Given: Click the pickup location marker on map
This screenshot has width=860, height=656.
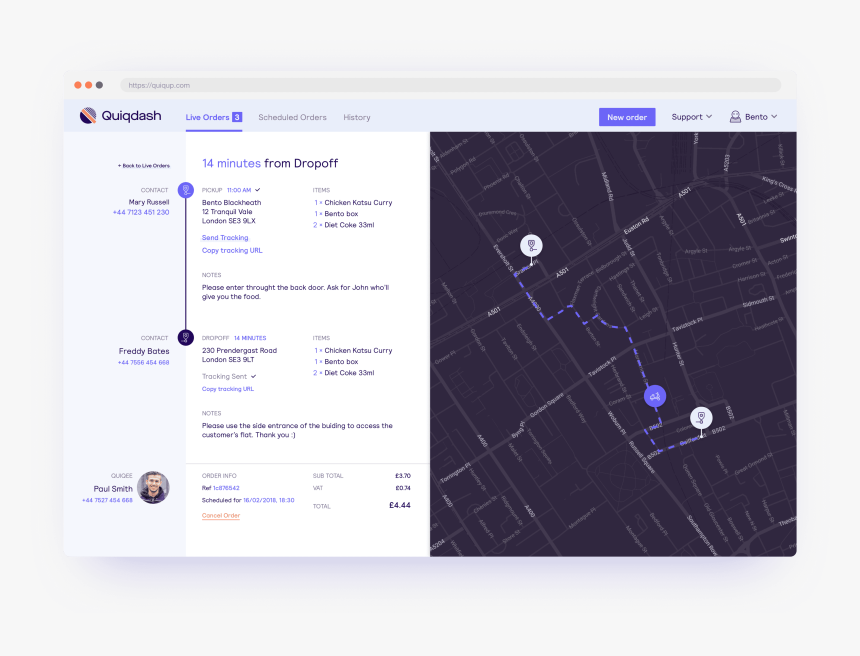Looking at the screenshot, I should point(531,245).
